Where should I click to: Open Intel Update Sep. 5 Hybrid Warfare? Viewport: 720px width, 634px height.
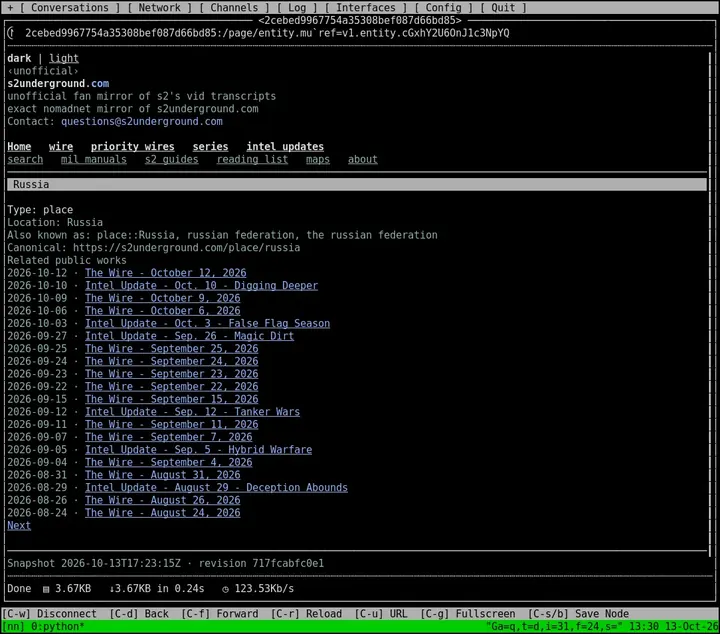click(x=198, y=449)
